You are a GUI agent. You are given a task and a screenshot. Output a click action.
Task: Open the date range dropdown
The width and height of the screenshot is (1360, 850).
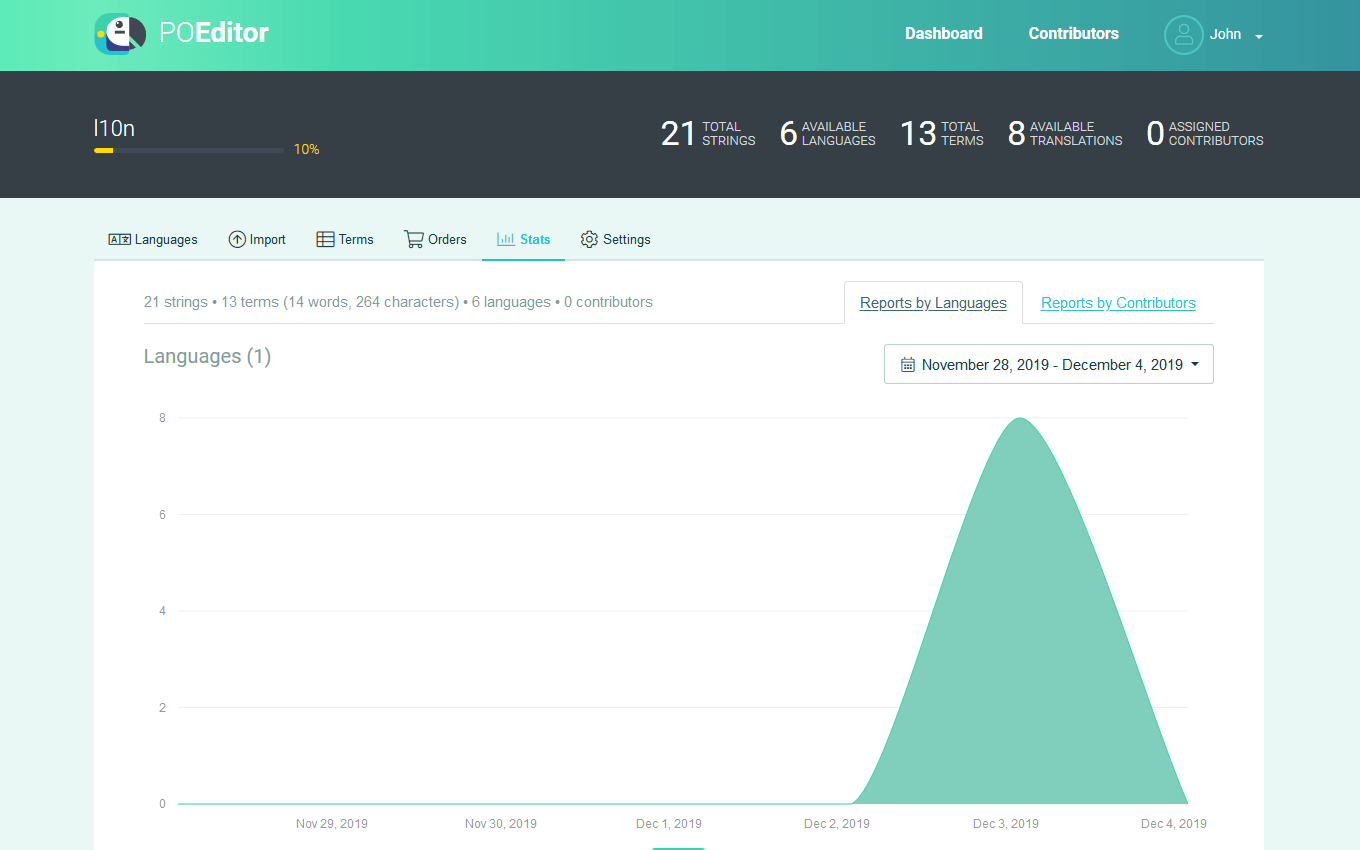(x=1048, y=363)
